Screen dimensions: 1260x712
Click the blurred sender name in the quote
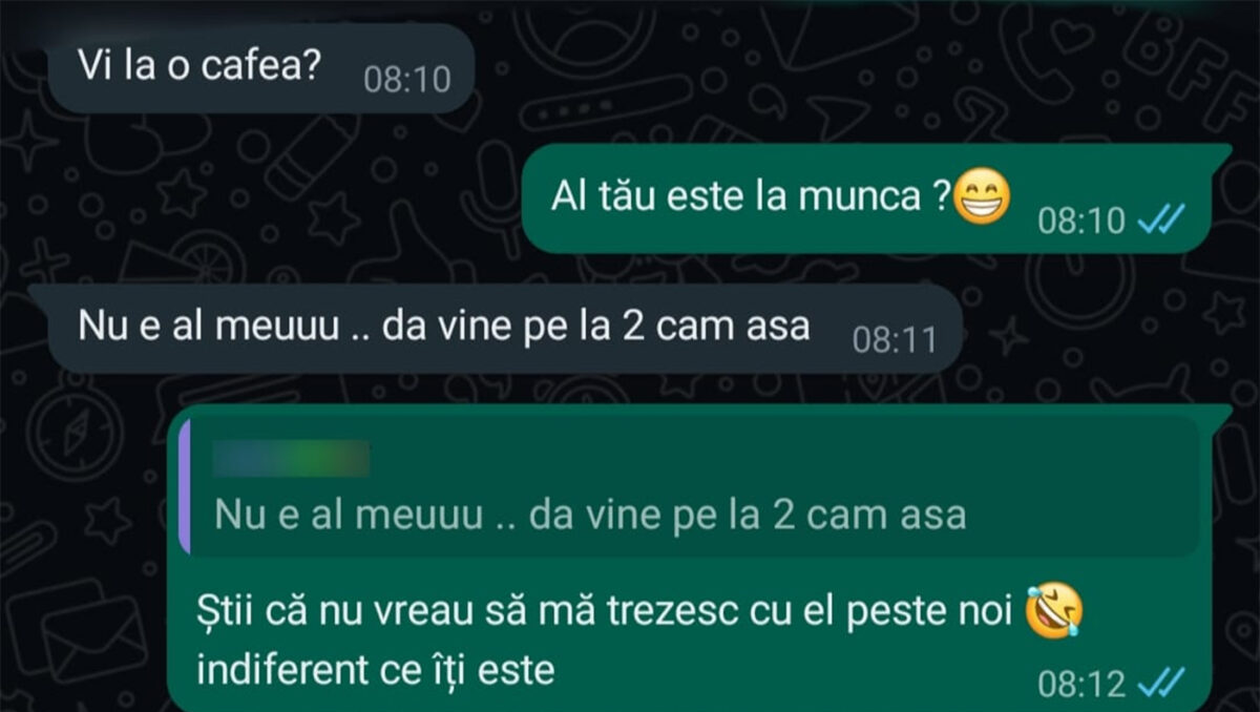tap(292, 459)
